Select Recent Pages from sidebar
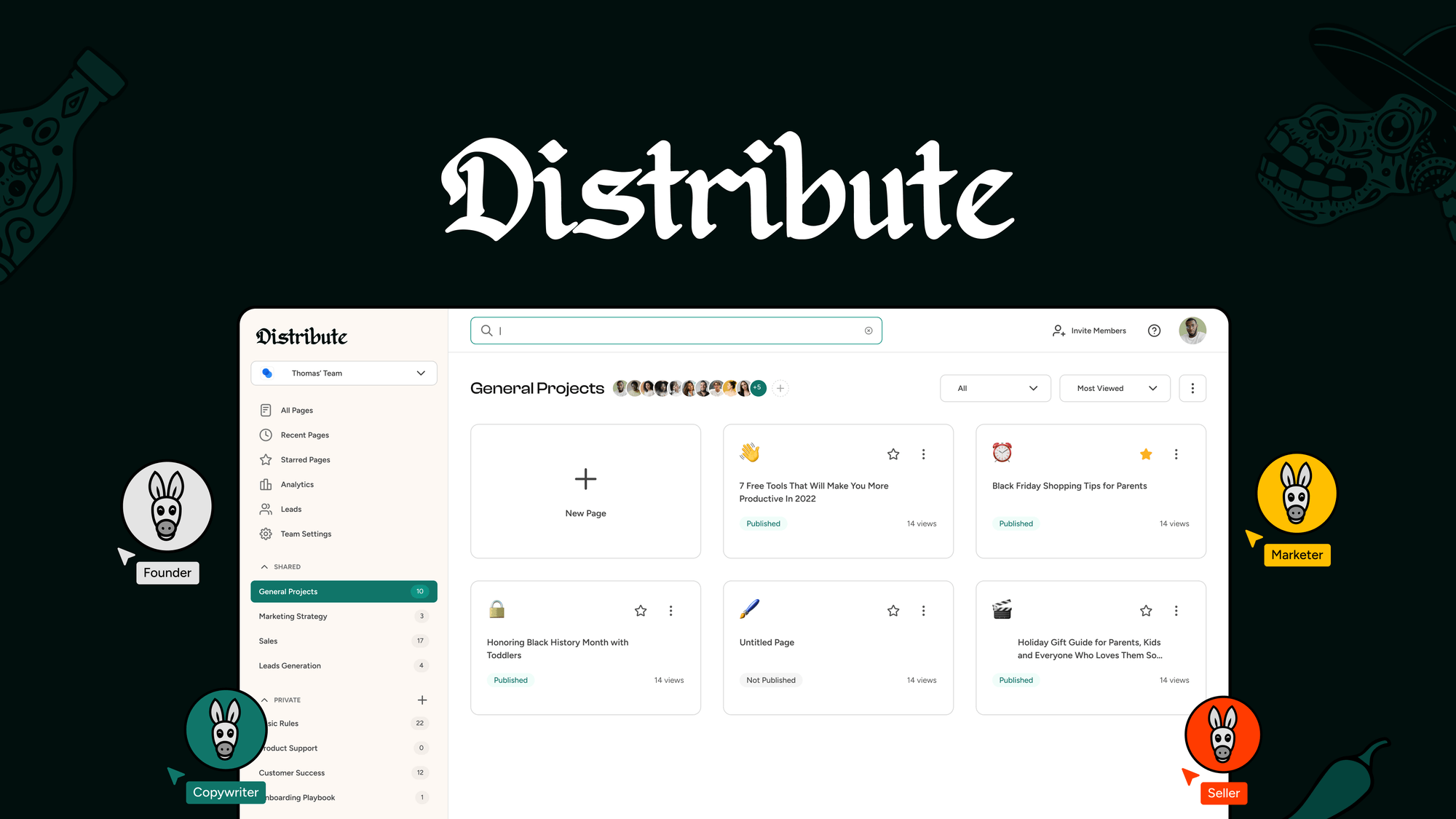 click(x=304, y=435)
